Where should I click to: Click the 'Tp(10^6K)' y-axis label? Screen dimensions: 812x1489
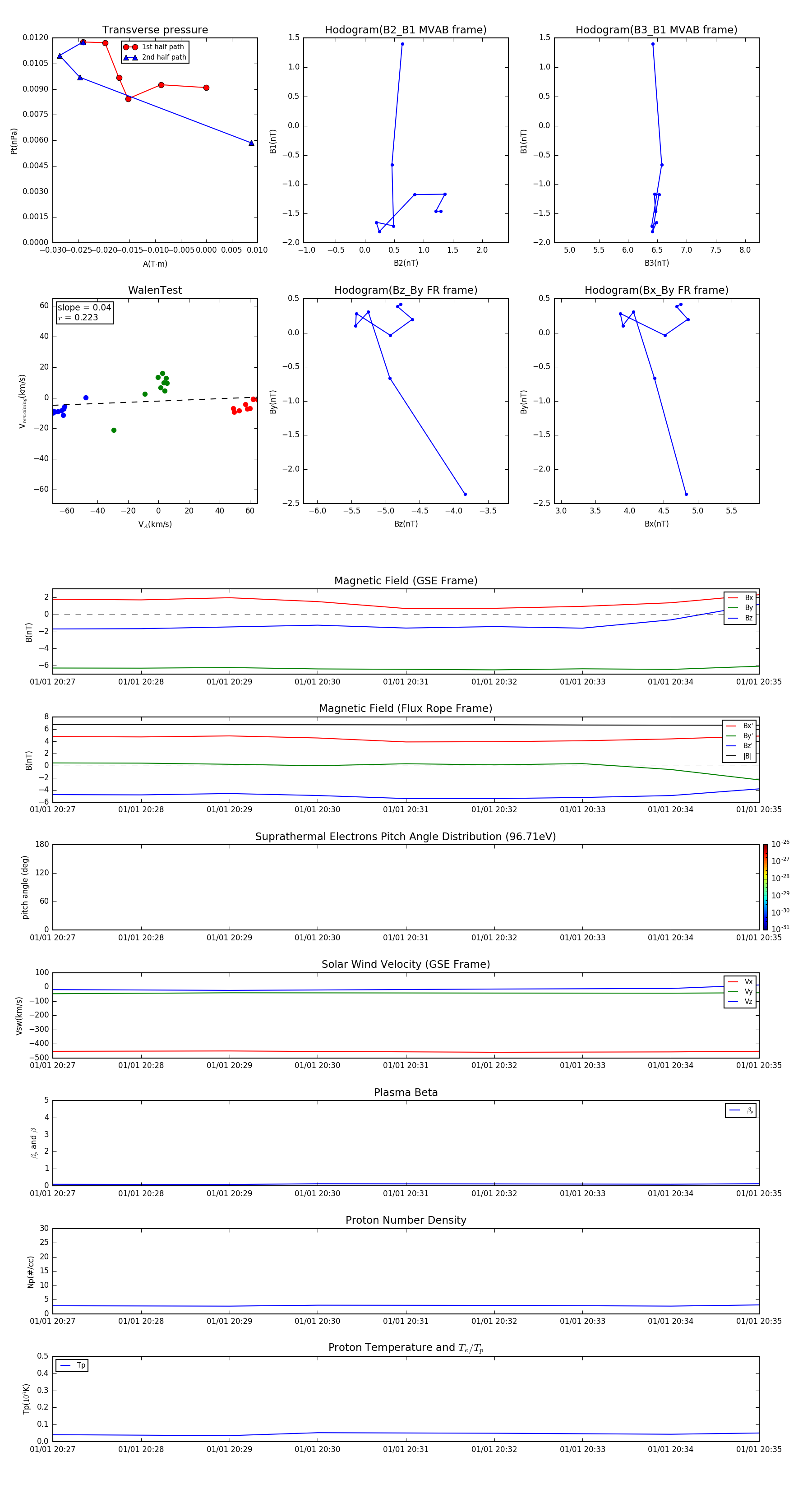coord(26,1399)
